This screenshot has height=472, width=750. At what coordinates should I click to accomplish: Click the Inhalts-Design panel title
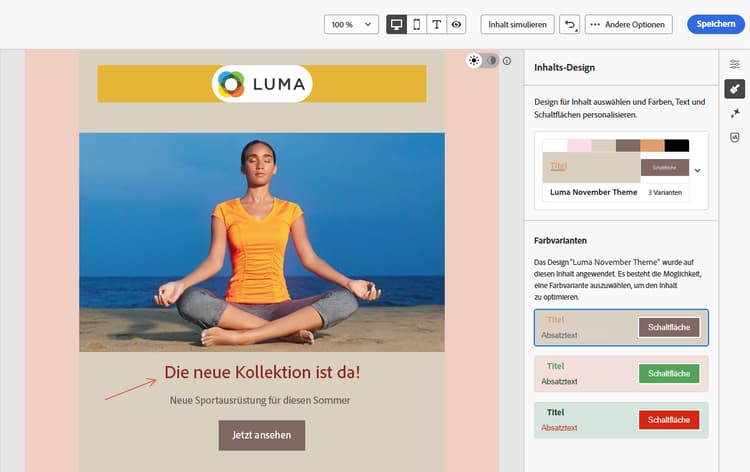[564, 67]
